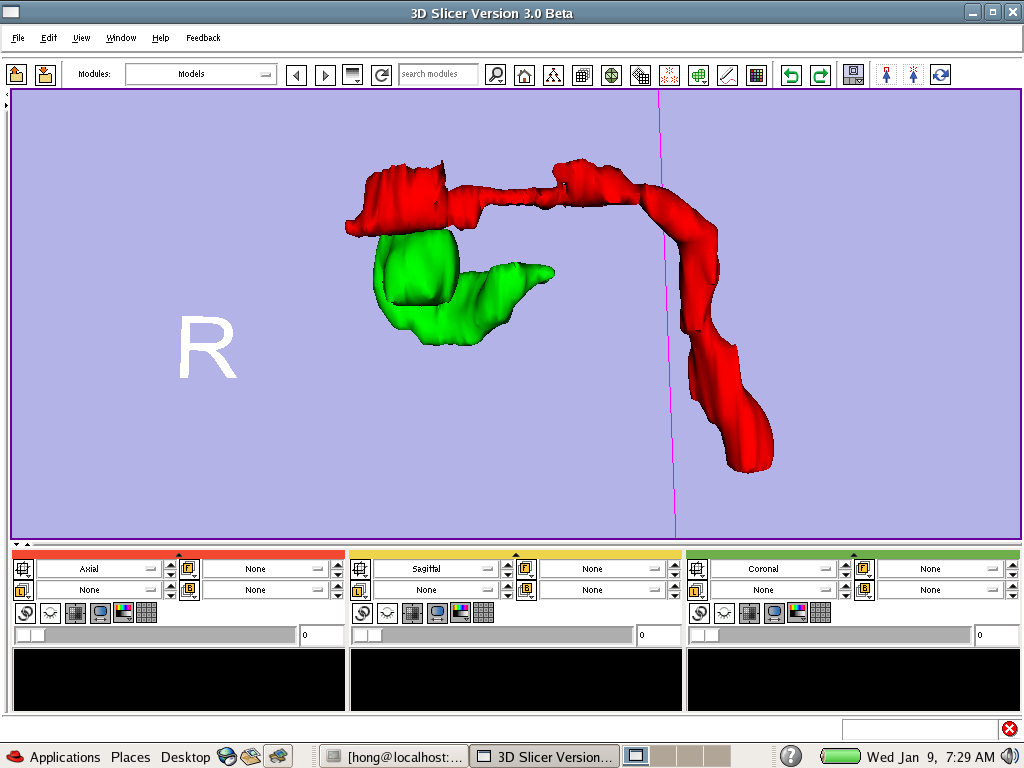Click the redo arrow icon
This screenshot has width=1024, height=768.
click(x=820, y=75)
